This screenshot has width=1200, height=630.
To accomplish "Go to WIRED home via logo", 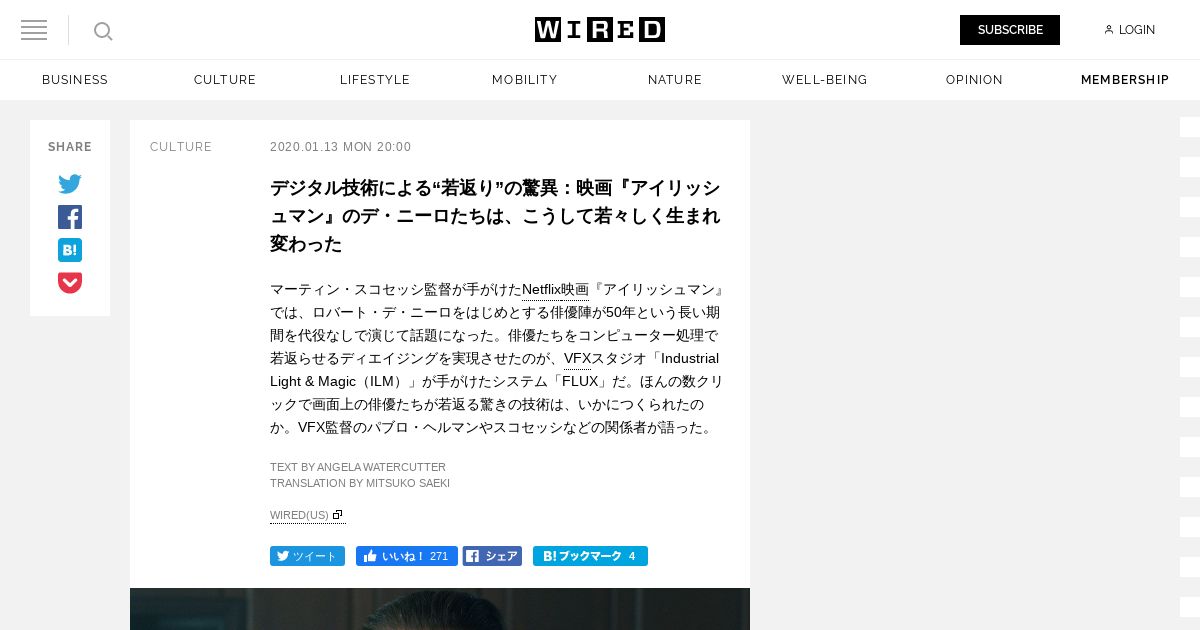I will (x=600, y=30).
